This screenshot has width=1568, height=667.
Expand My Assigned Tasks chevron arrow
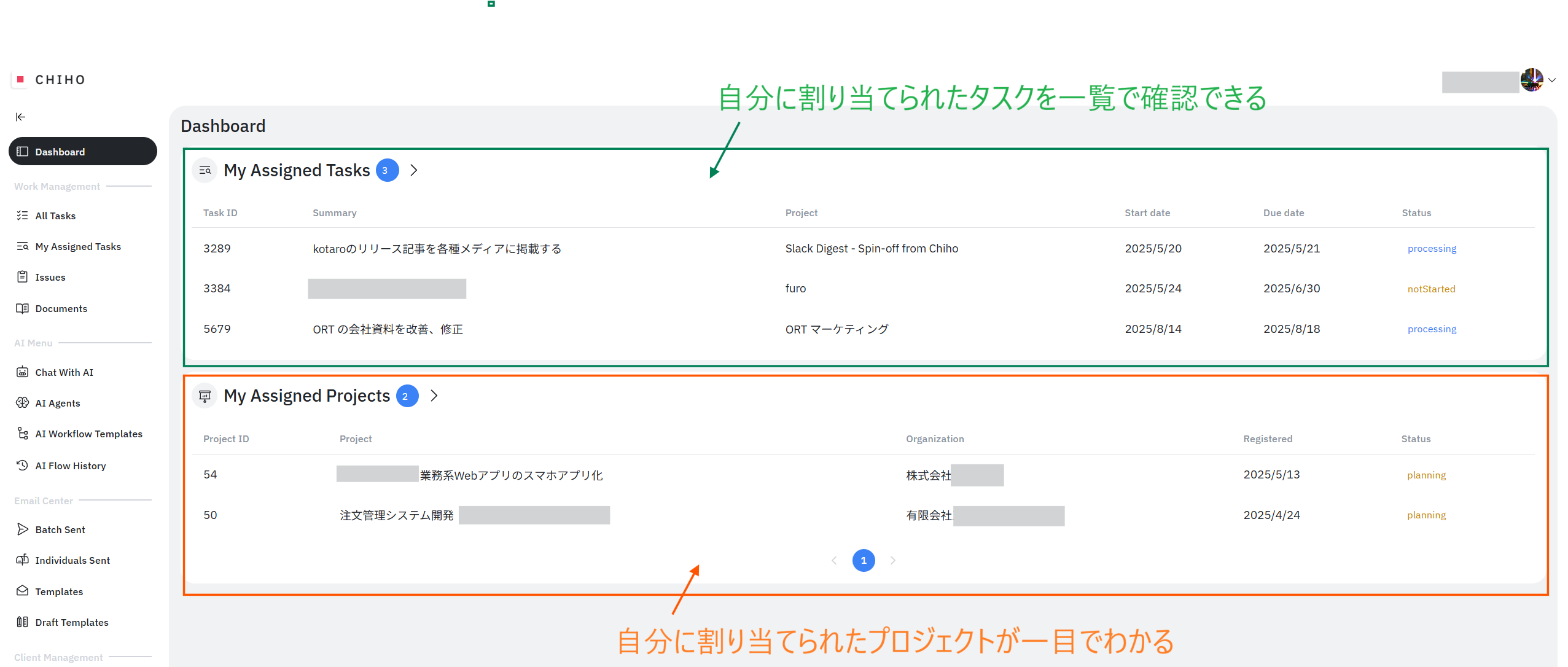(x=414, y=170)
